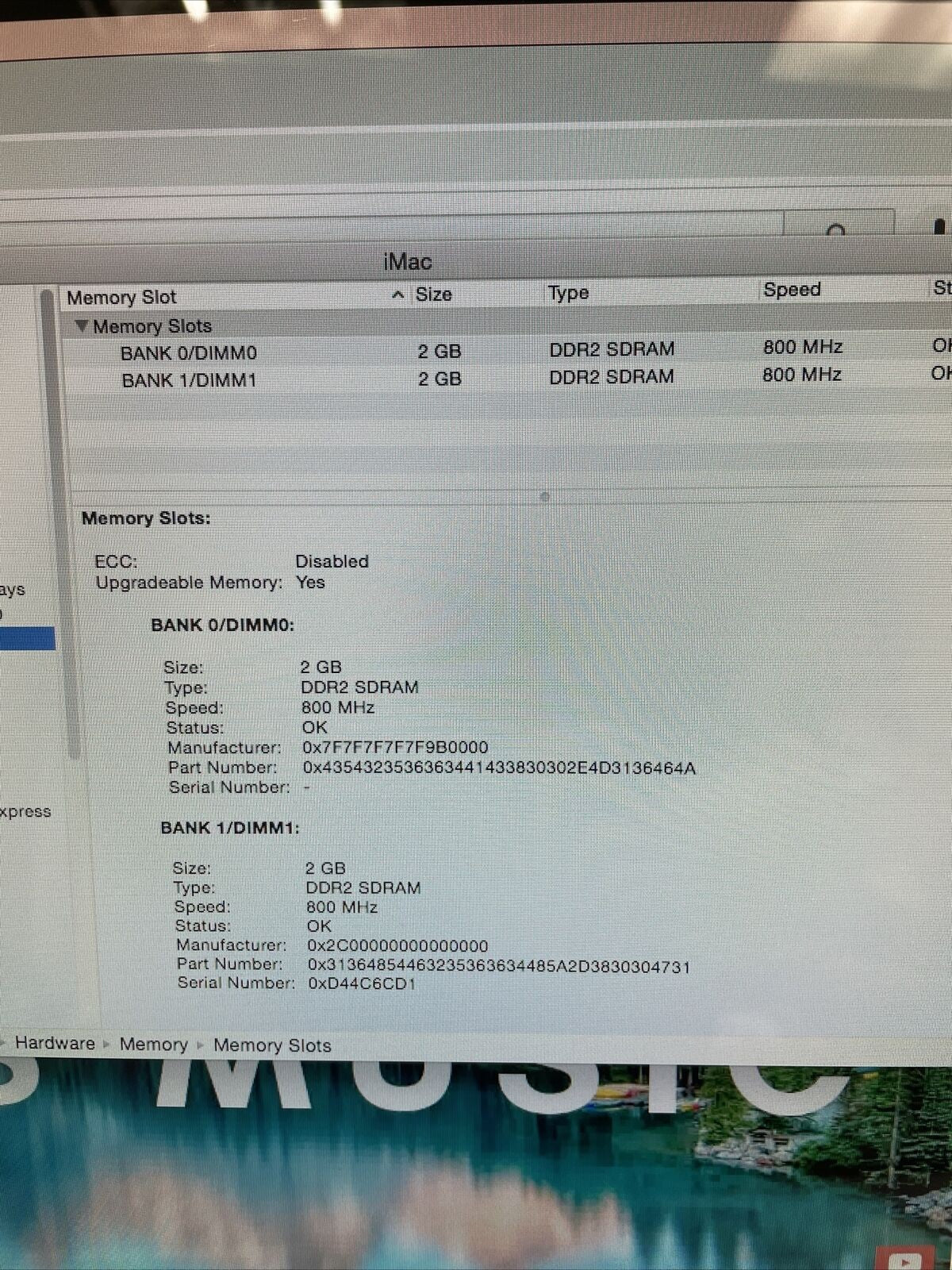
Task: Sort by the Memory Slot column header
Action: point(121,298)
